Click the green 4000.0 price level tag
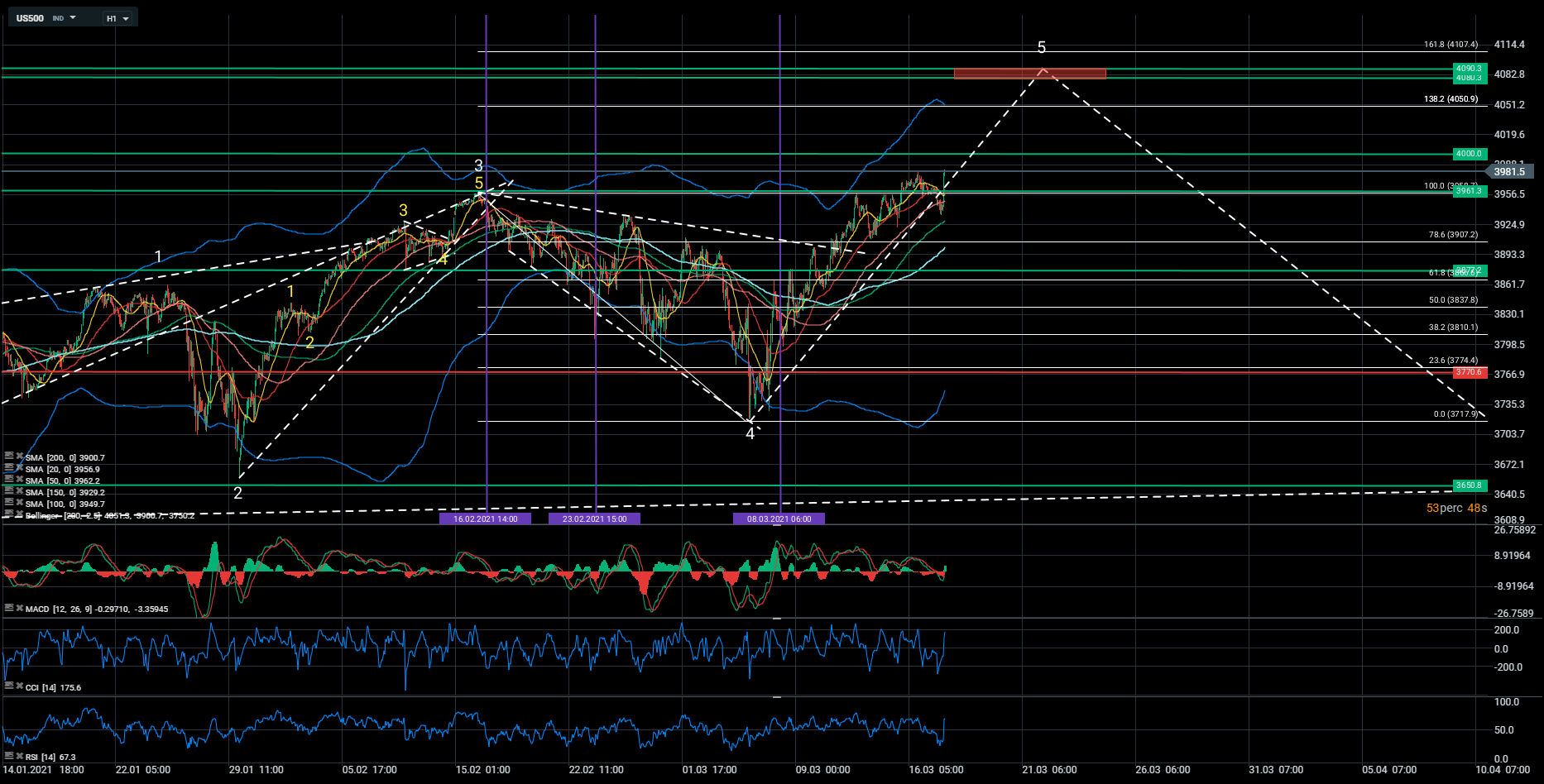 [x=1469, y=154]
